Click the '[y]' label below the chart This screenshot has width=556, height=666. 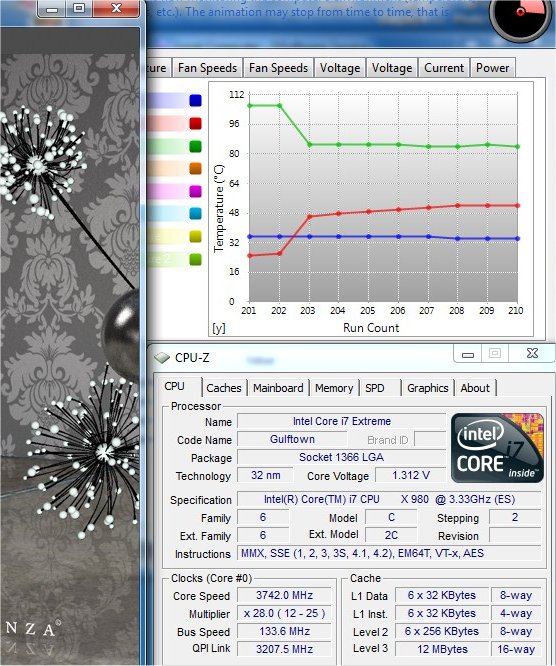[219, 328]
